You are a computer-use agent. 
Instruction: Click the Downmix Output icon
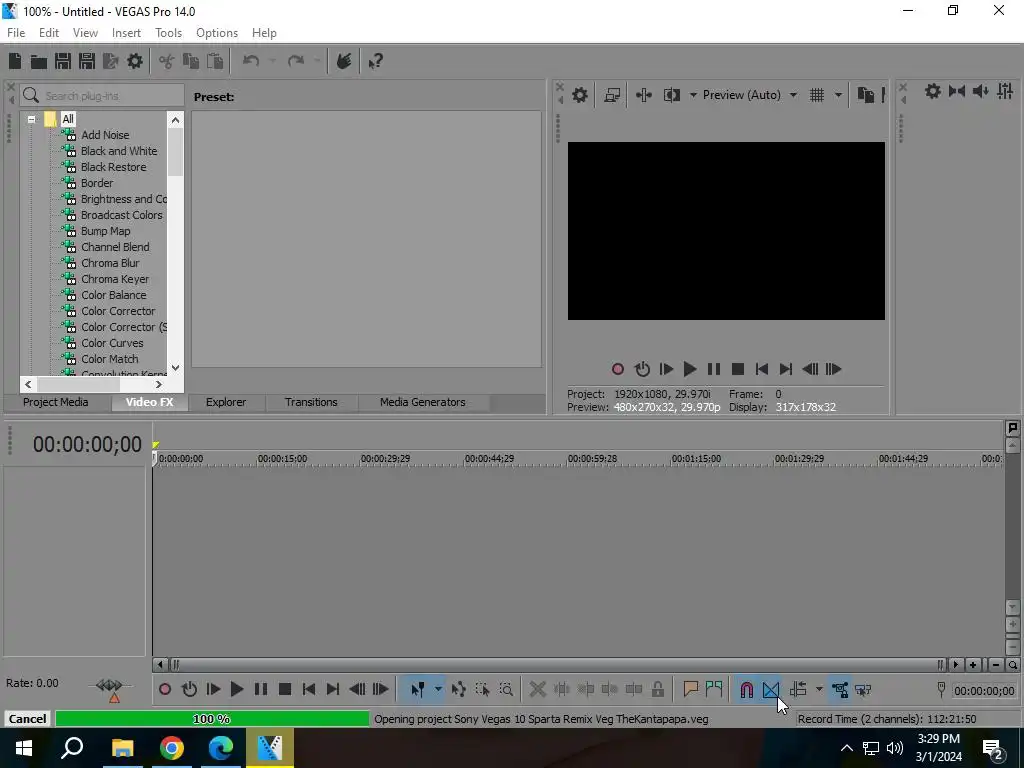pyautogui.click(x=957, y=91)
